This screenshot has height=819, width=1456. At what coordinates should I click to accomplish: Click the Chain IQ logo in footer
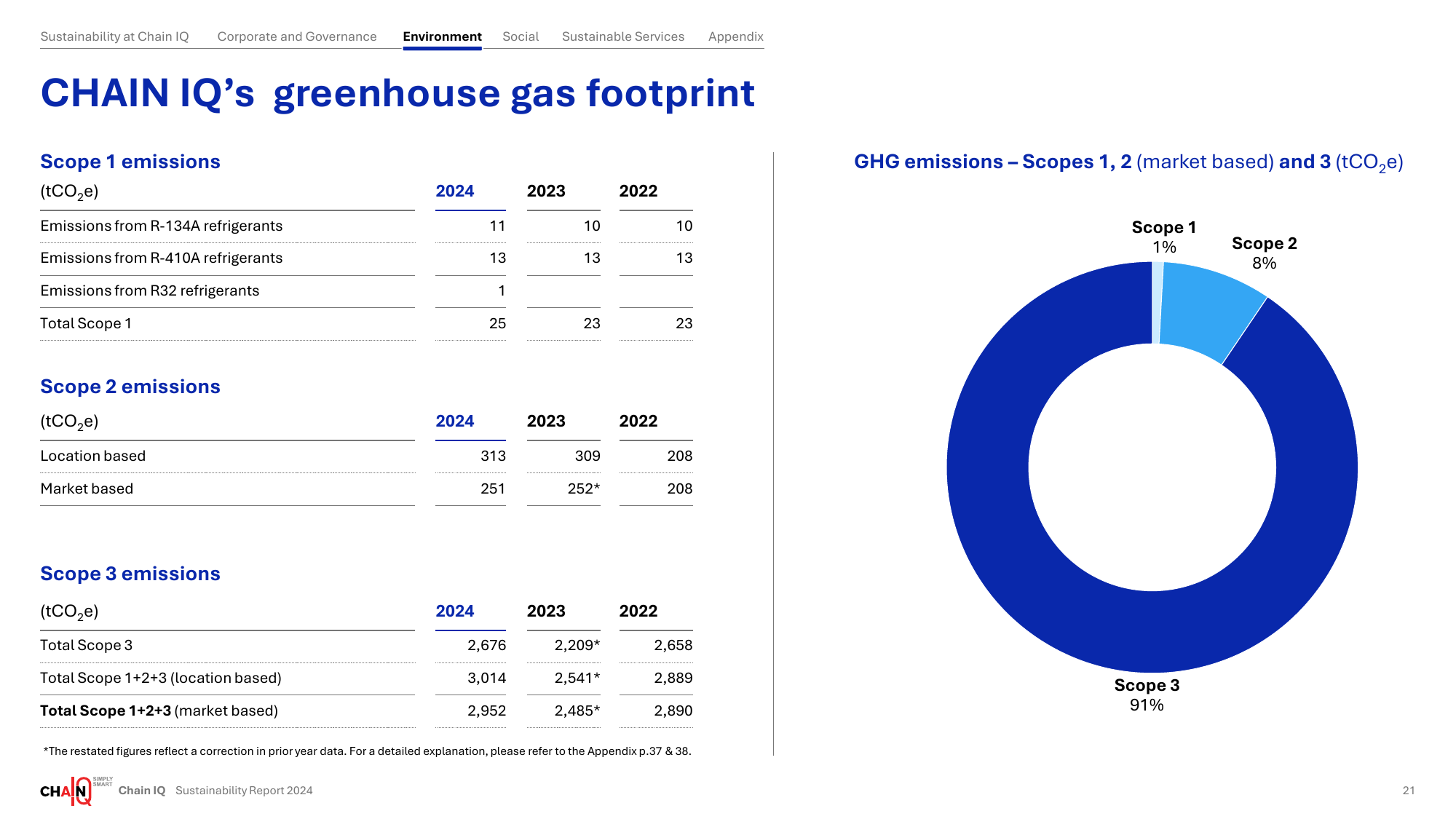76,791
